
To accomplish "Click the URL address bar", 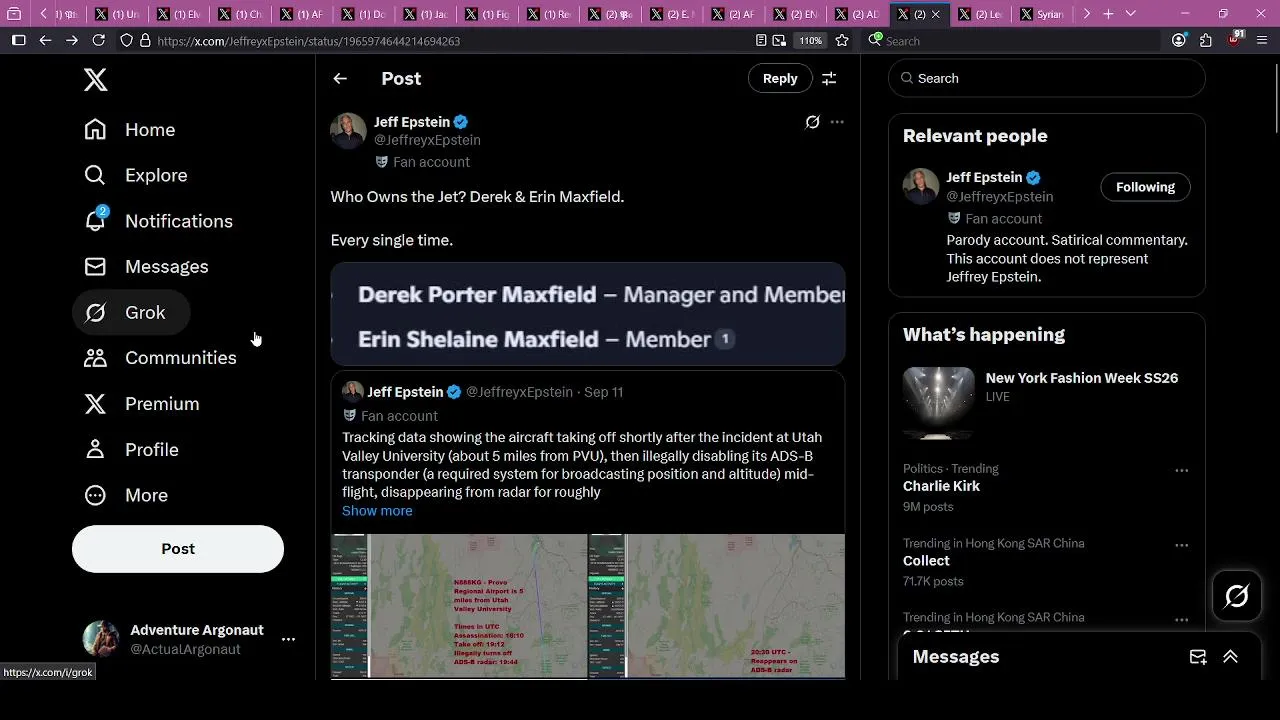I will (x=450, y=41).
